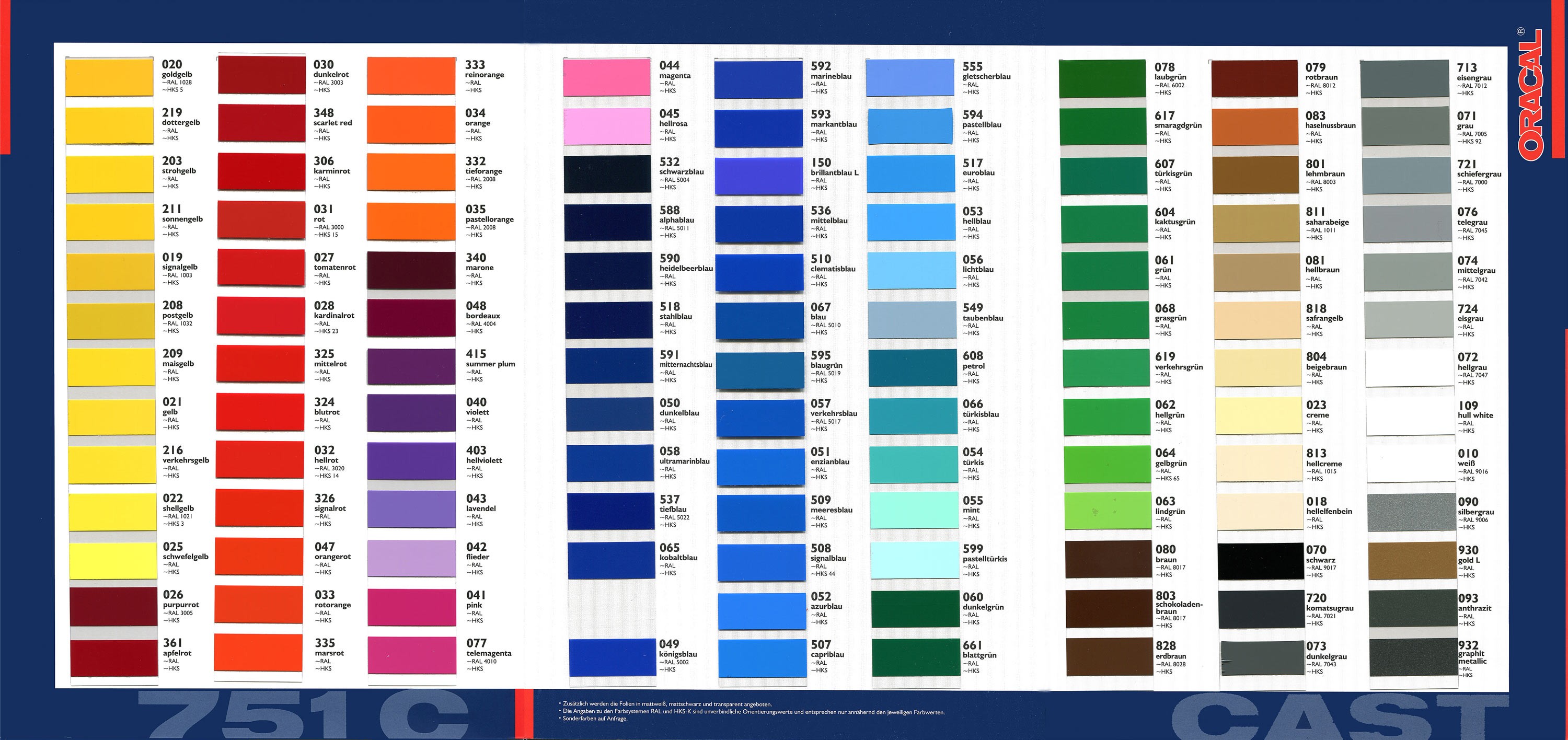
Task: Choose the 930 gold L swatch
Action: [1412, 560]
